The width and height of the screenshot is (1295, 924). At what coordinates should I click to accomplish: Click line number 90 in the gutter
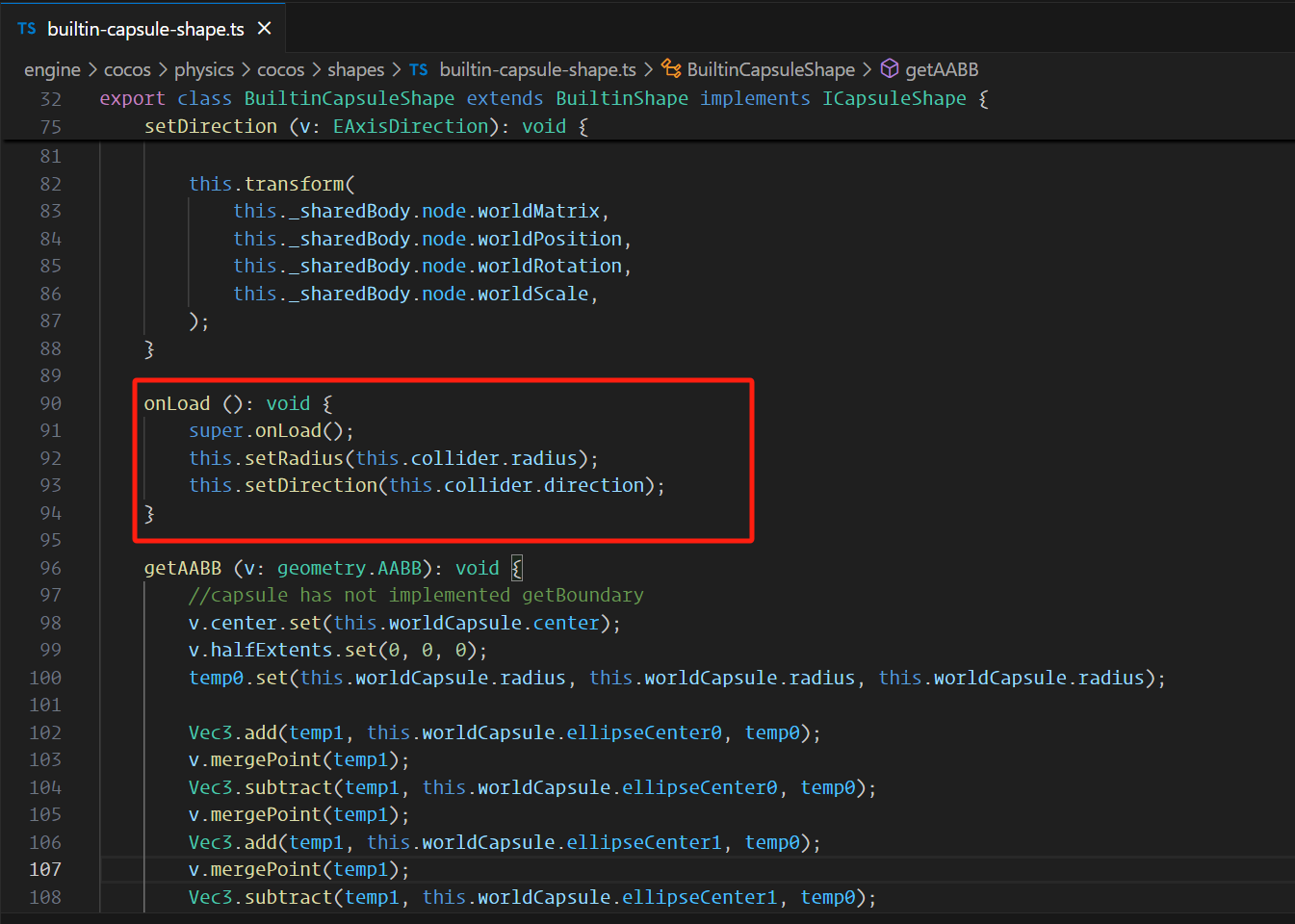coord(50,403)
